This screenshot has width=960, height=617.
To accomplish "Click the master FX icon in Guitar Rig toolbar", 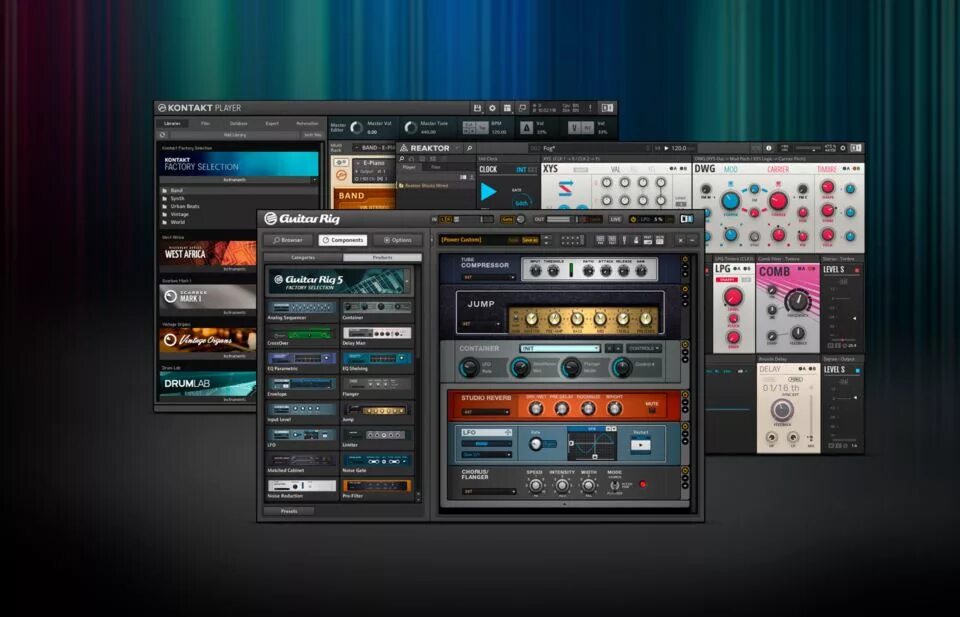I will click(x=659, y=240).
